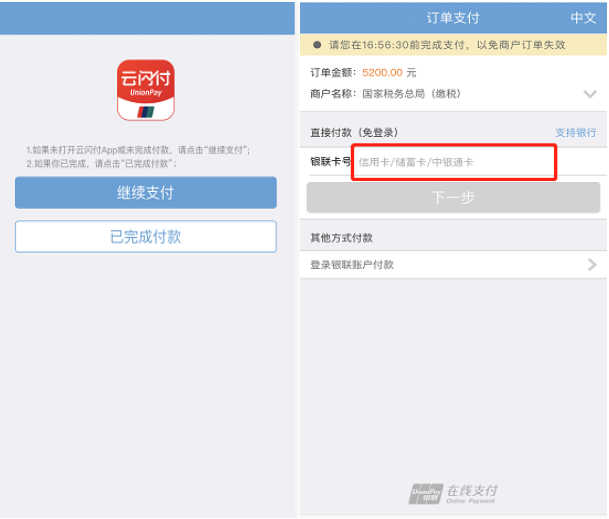Image resolution: width=609 pixels, height=519 pixels.
Task: Focus the 银联卡号 card number field
Action: click(x=454, y=162)
